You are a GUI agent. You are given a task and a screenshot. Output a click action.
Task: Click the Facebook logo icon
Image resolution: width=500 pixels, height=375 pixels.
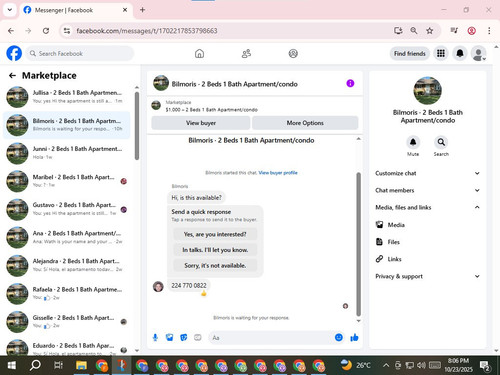coord(14,53)
